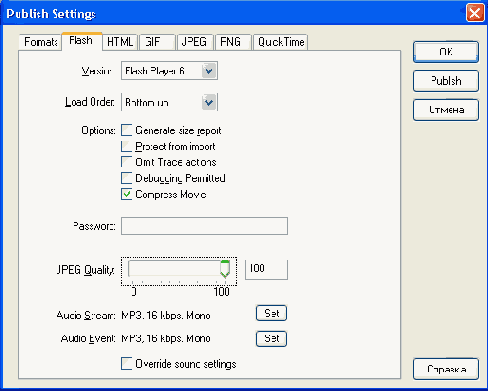Open the QuickTime tab

click(280, 42)
